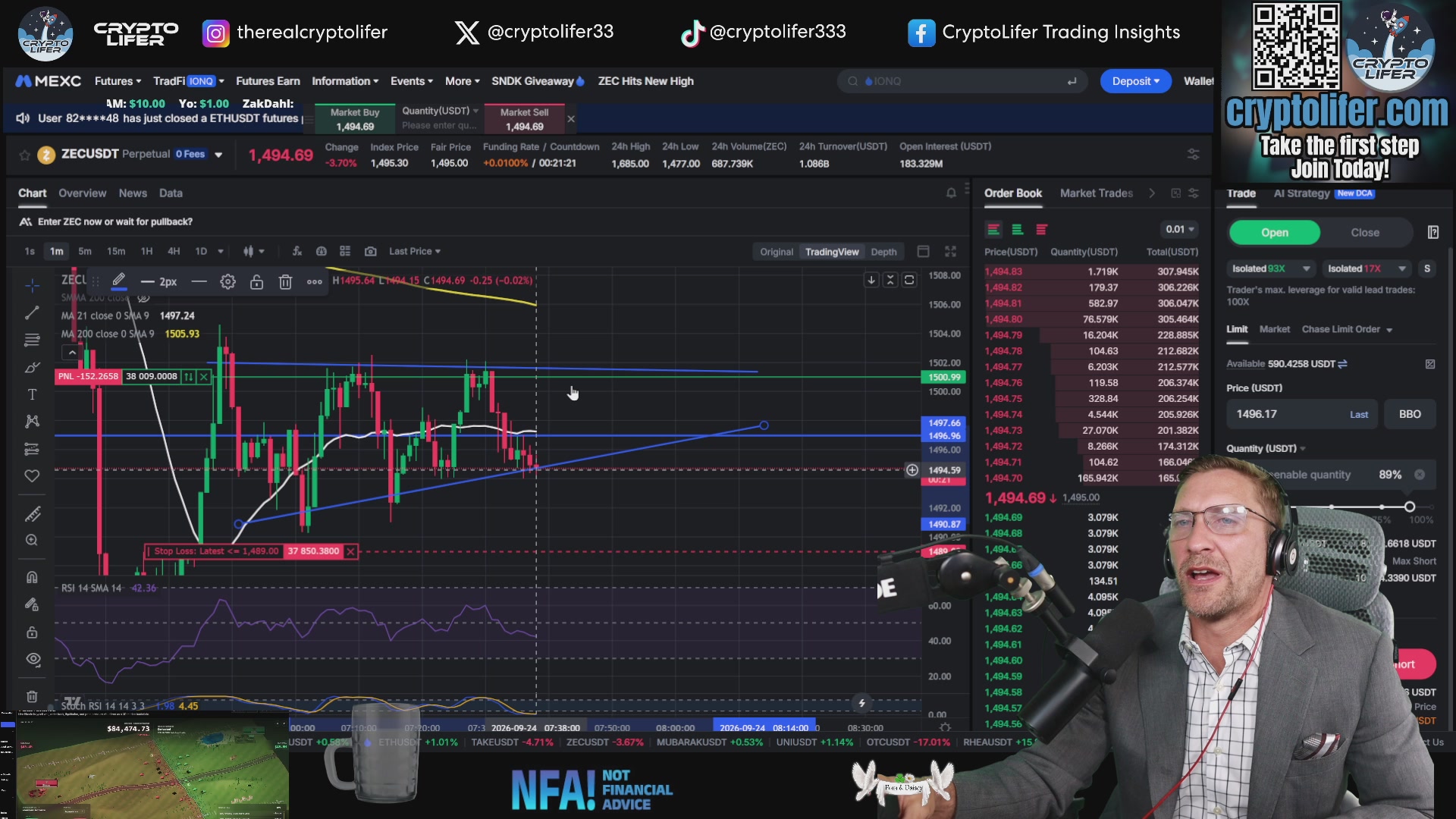
Task: Expand chart to fullscreen
Action: coord(950,251)
